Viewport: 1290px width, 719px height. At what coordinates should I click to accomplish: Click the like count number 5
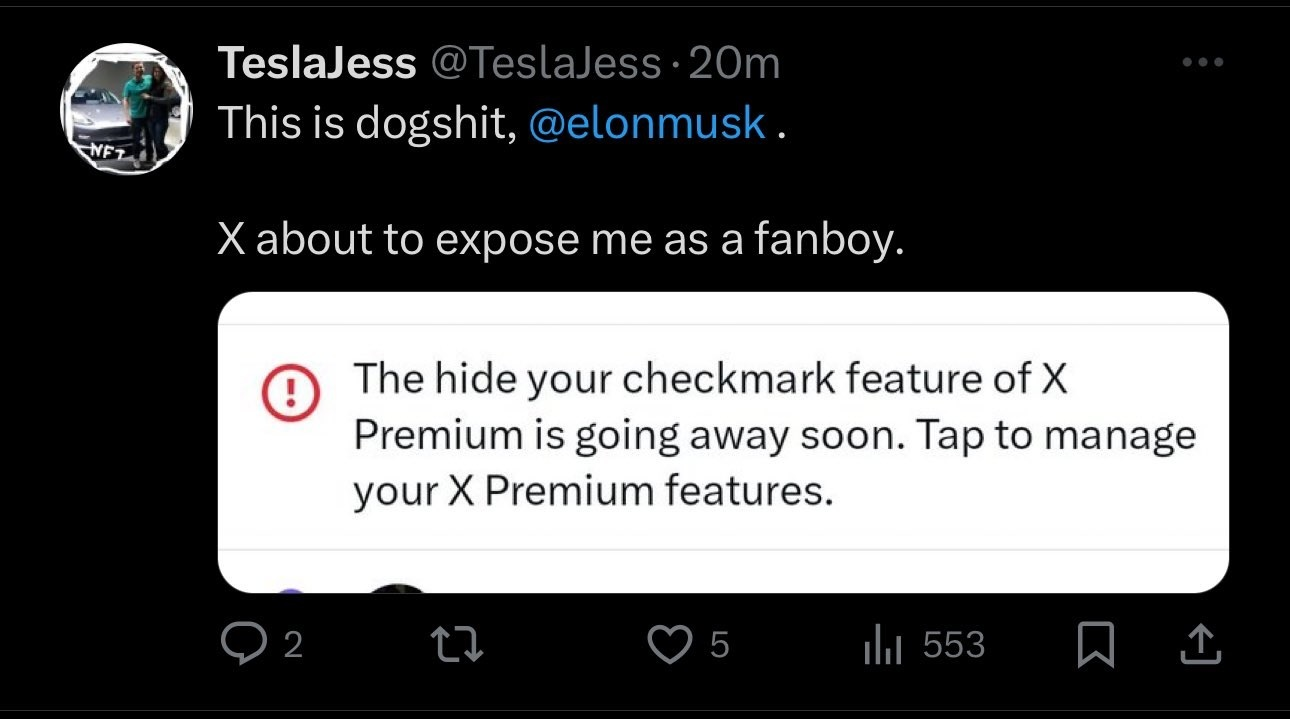(719, 646)
